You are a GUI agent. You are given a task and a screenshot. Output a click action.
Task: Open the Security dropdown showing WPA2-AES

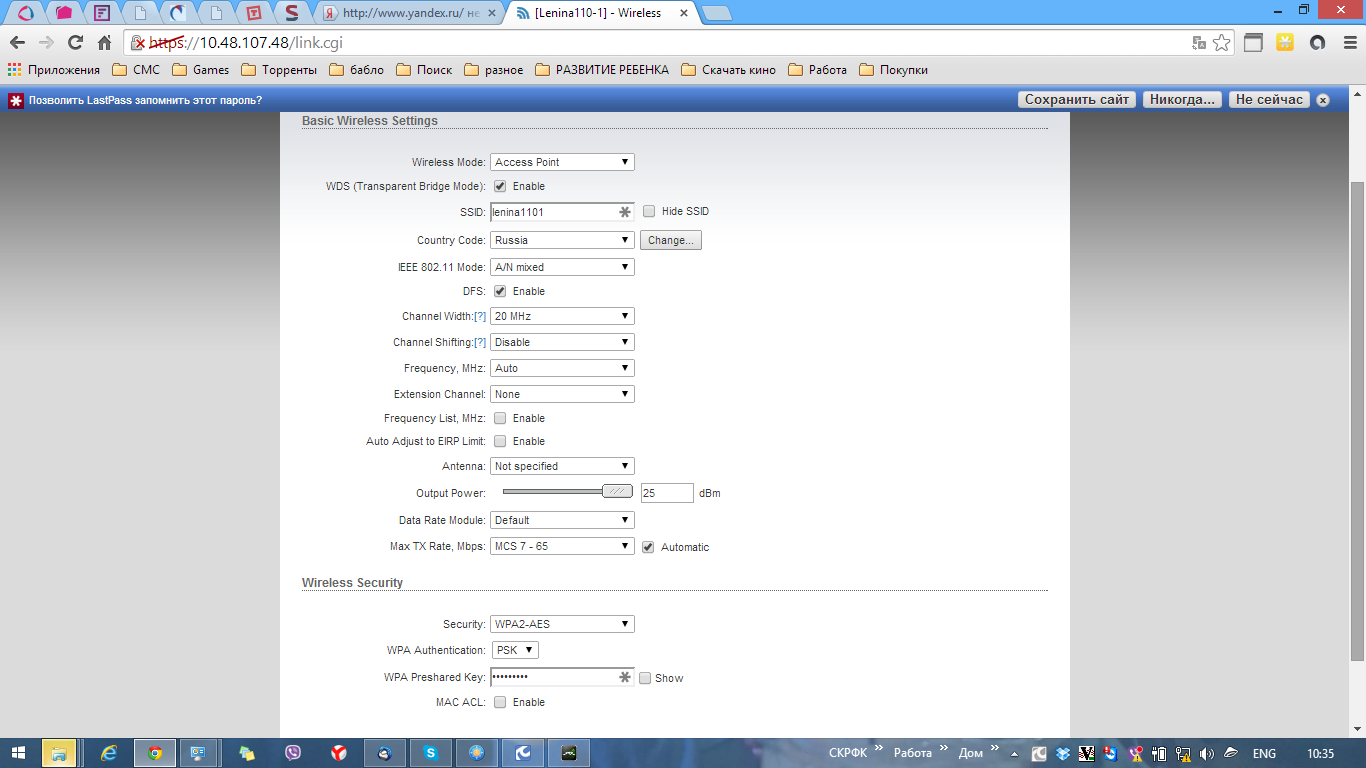click(562, 624)
